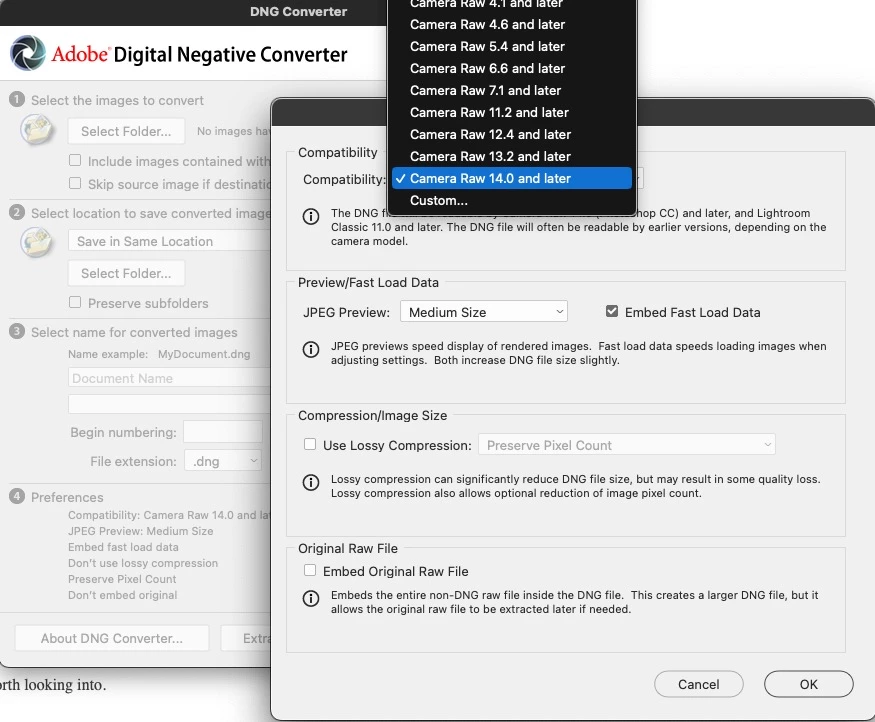
Task: Check Preserve subfolders option
Action: pos(75,302)
